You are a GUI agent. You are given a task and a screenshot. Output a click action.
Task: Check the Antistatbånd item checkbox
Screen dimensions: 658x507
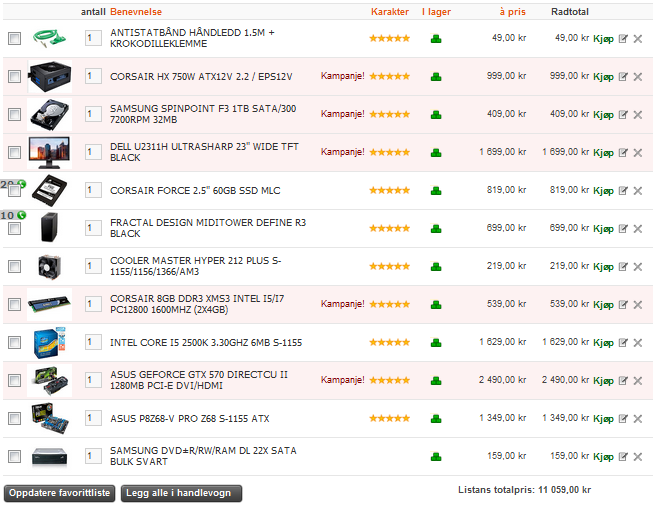14,38
